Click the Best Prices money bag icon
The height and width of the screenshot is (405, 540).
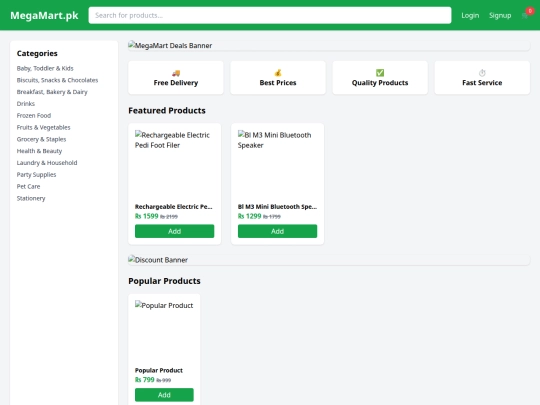coord(278,73)
